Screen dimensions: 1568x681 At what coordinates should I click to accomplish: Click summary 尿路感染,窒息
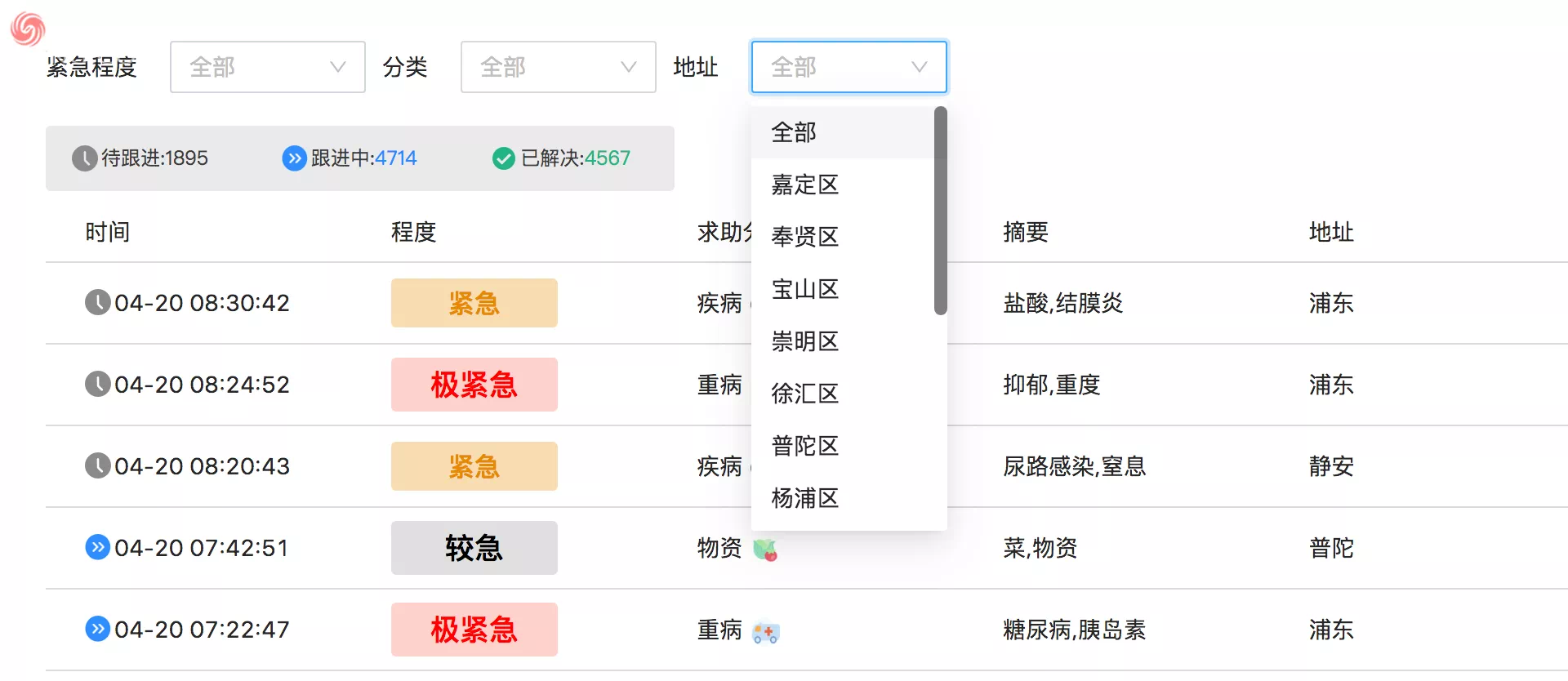[1075, 466]
